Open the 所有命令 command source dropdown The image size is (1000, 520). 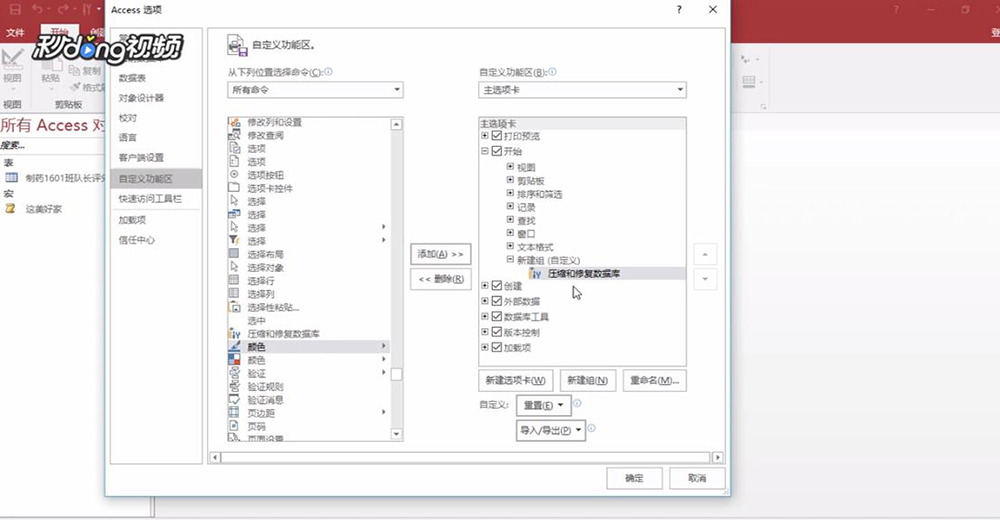pyautogui.click(x=315, y=90)
